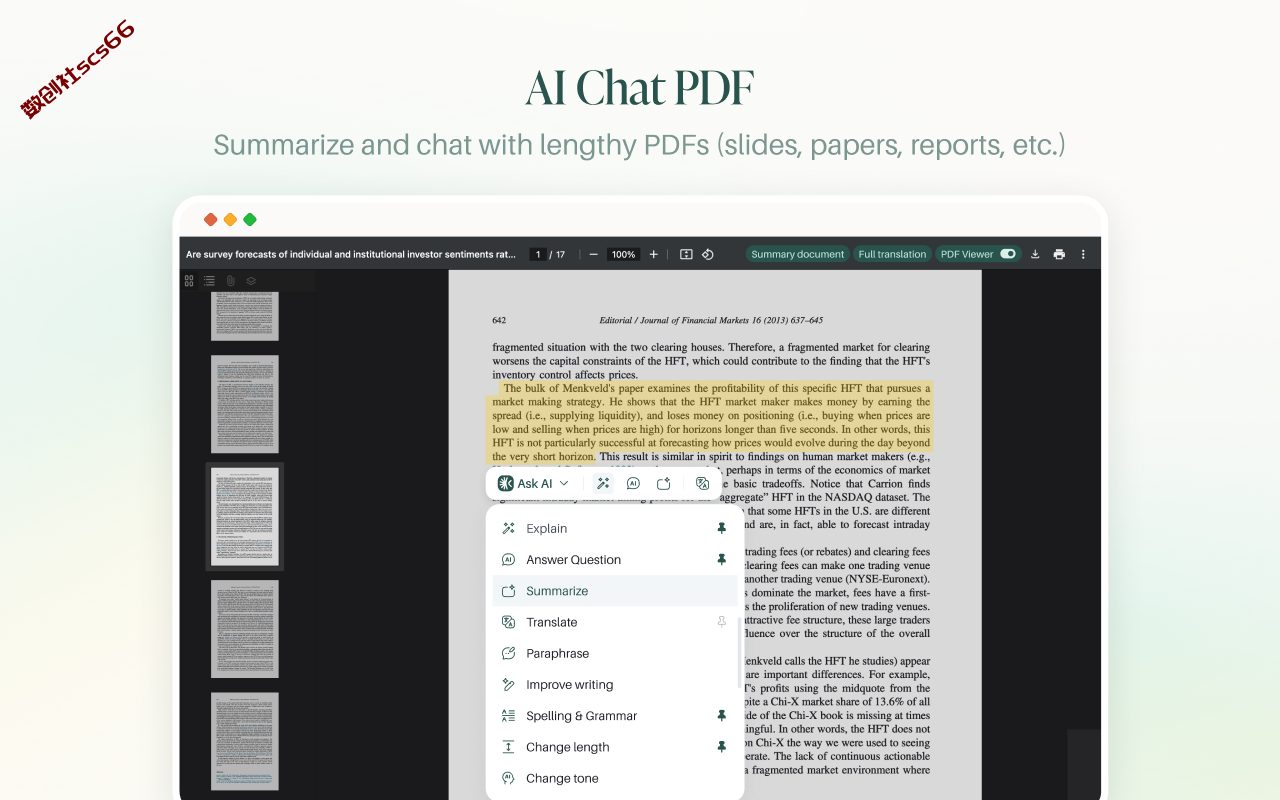Viewport: 1280px width, 800px height.
Task: Click the highlighted Menkveld paragraph text
Action: coord(711,422)
